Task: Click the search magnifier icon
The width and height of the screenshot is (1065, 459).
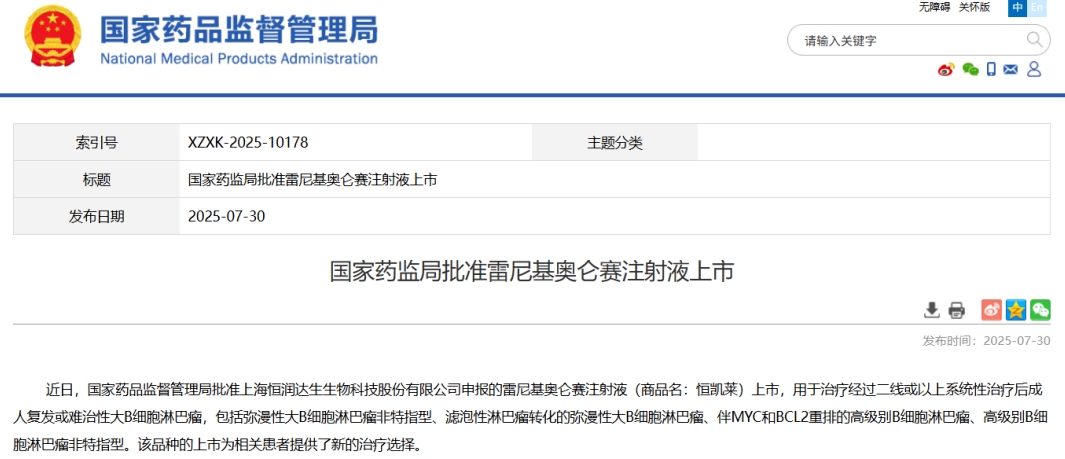Action: click(1034, 40)
